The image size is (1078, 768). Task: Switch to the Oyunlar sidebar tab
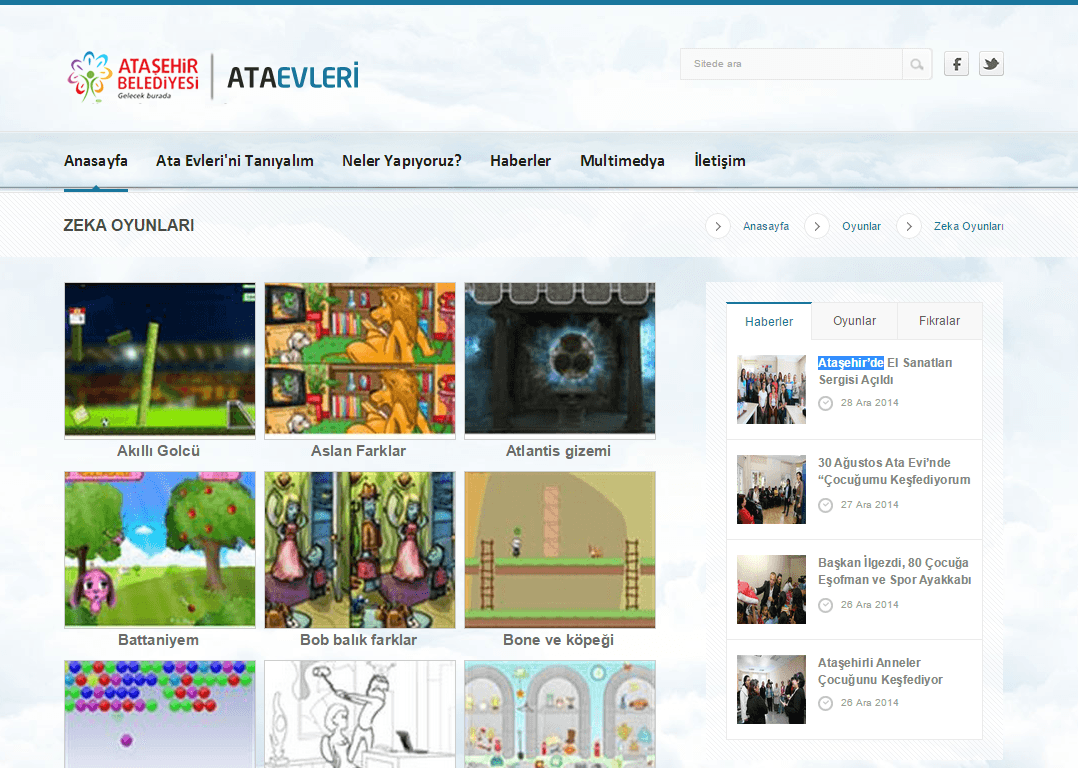(854, 321)
